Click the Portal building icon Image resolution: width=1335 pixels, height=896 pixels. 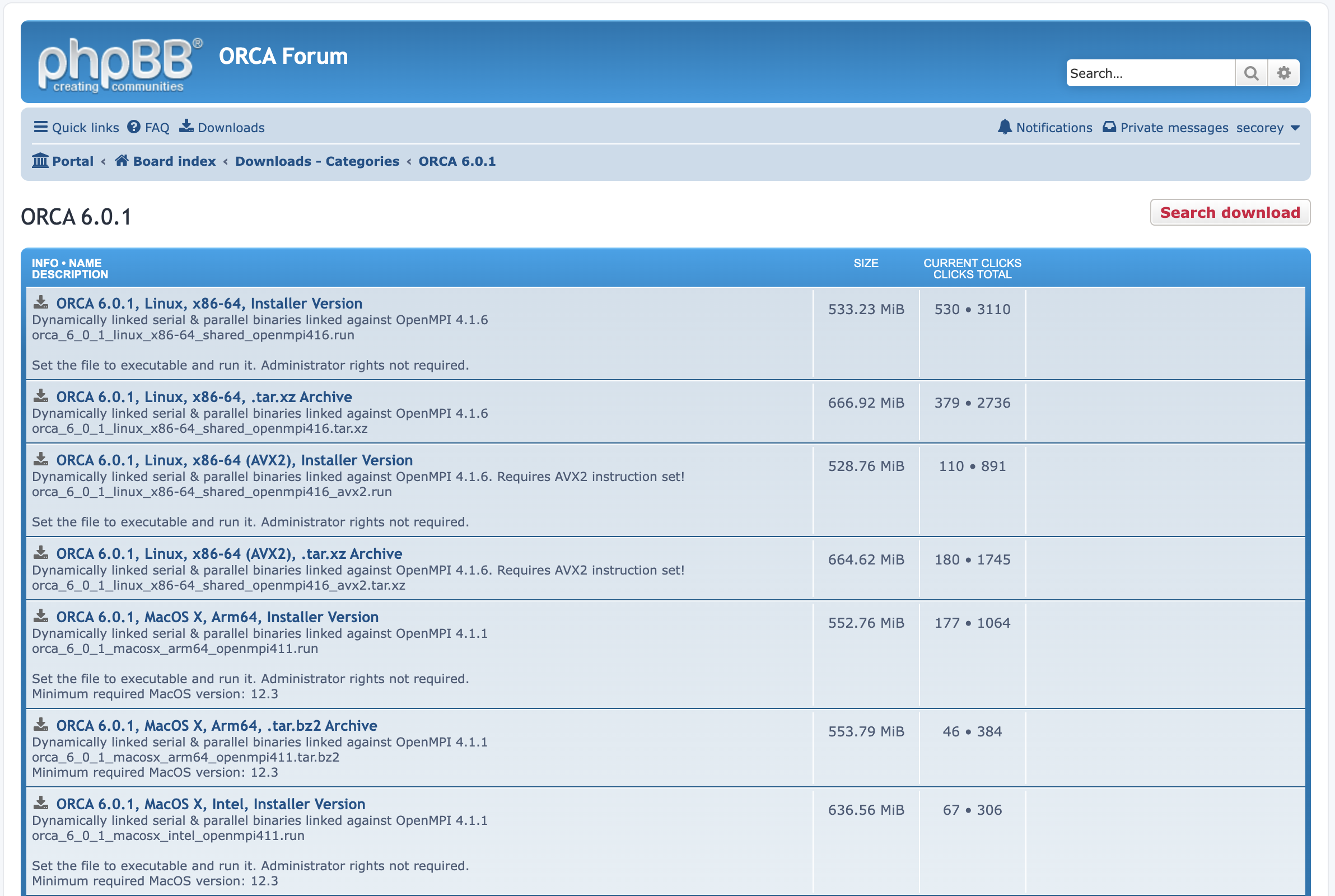40,161
